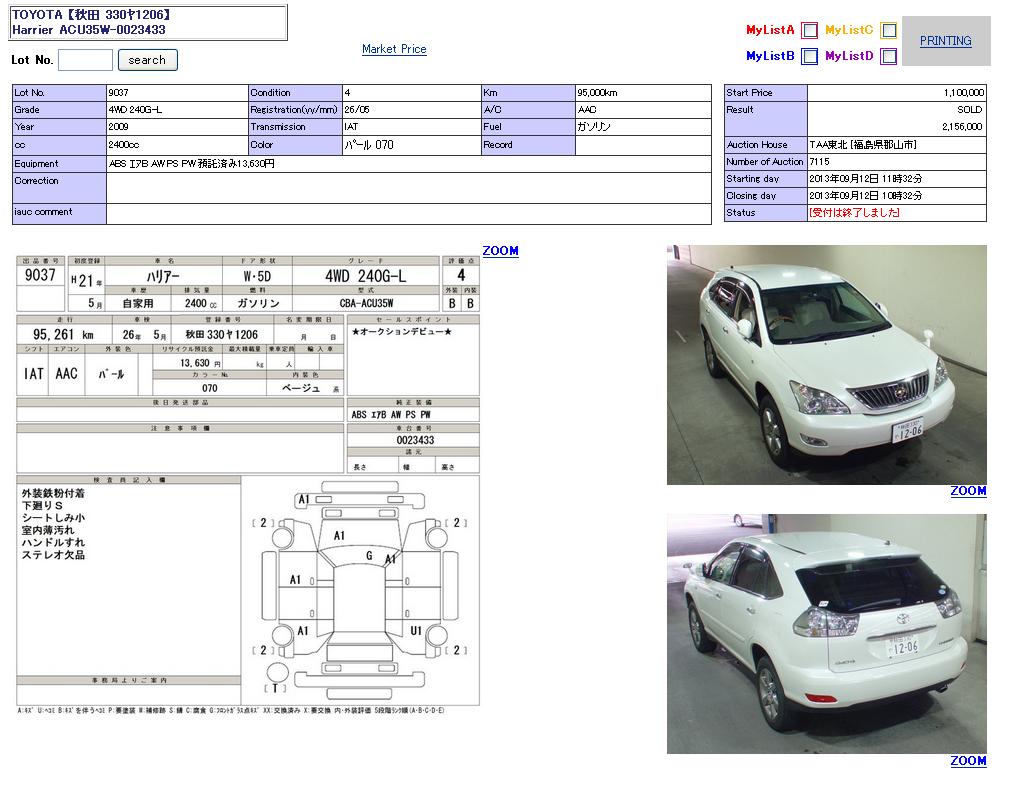Open the Market Price link
This screenshot has height=791, width=1023.
[x=394, y=49]
